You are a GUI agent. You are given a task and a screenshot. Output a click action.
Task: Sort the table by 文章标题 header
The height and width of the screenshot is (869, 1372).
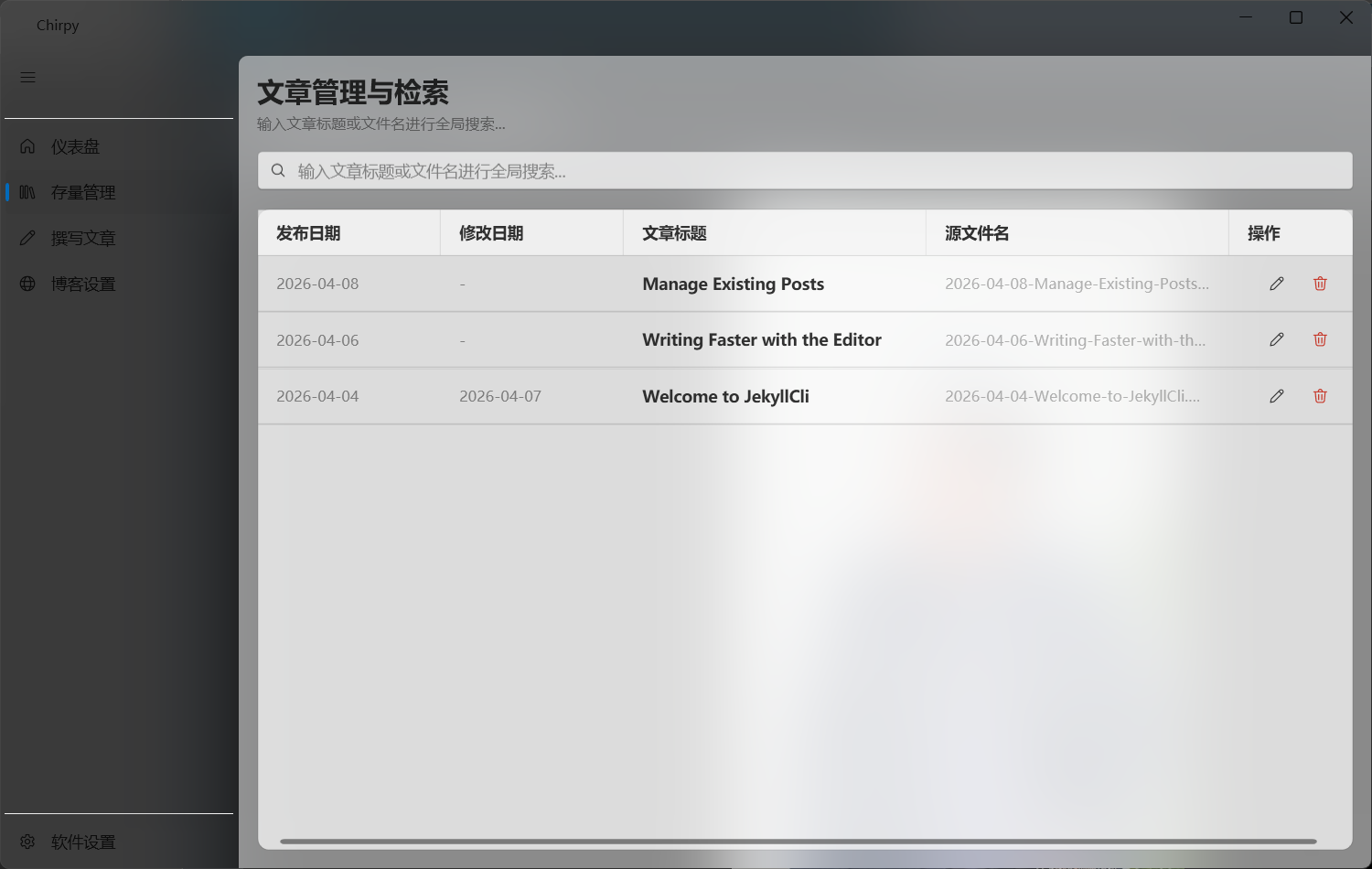(x=673, y=232)
